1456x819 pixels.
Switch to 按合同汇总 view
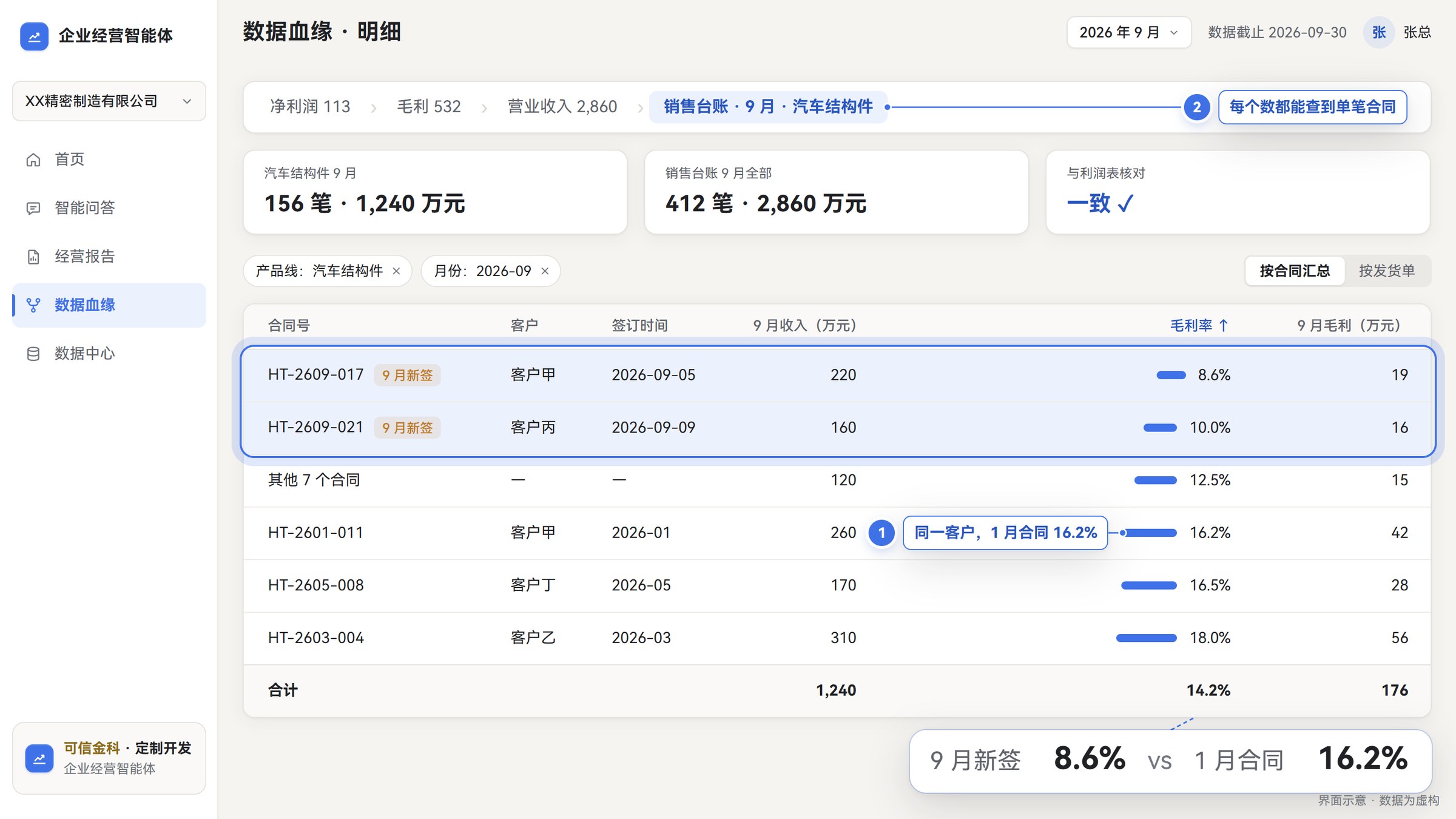pos(1295,271)
